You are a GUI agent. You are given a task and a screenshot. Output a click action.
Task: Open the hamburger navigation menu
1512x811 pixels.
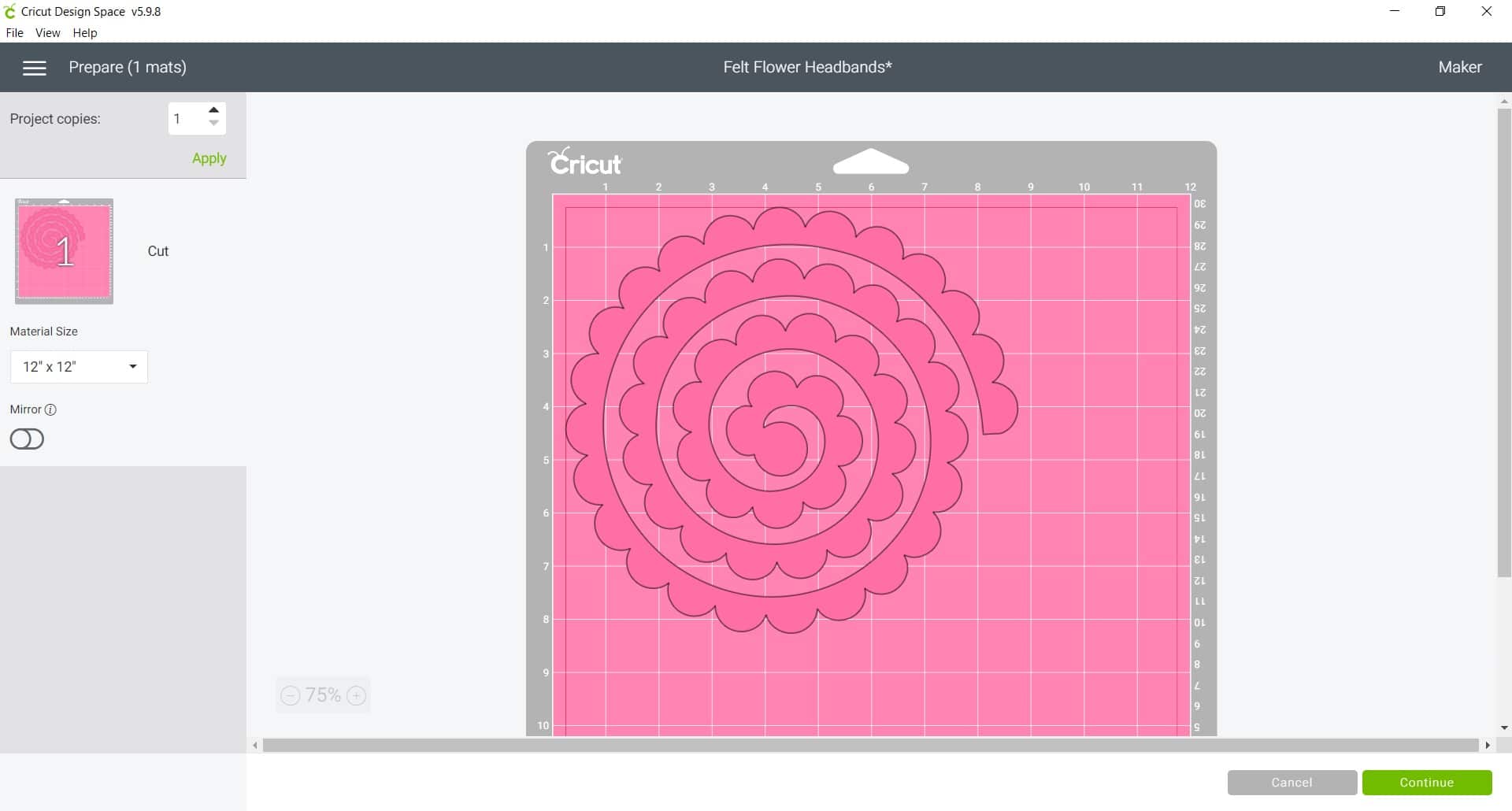[35, 68]
